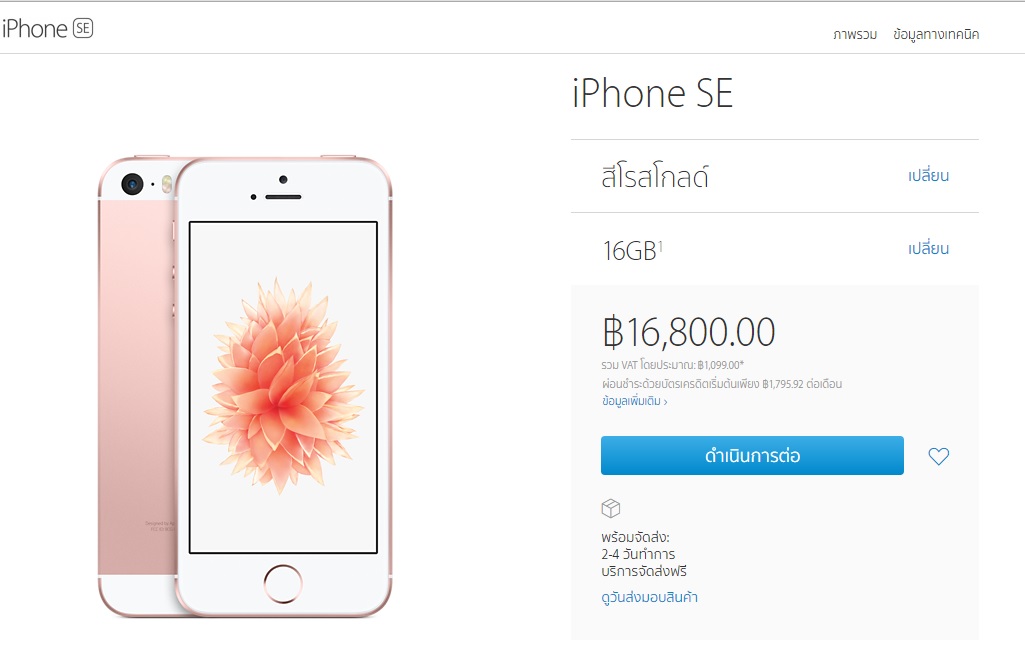Click the iPhone SE logo in header

pos(47,29)
